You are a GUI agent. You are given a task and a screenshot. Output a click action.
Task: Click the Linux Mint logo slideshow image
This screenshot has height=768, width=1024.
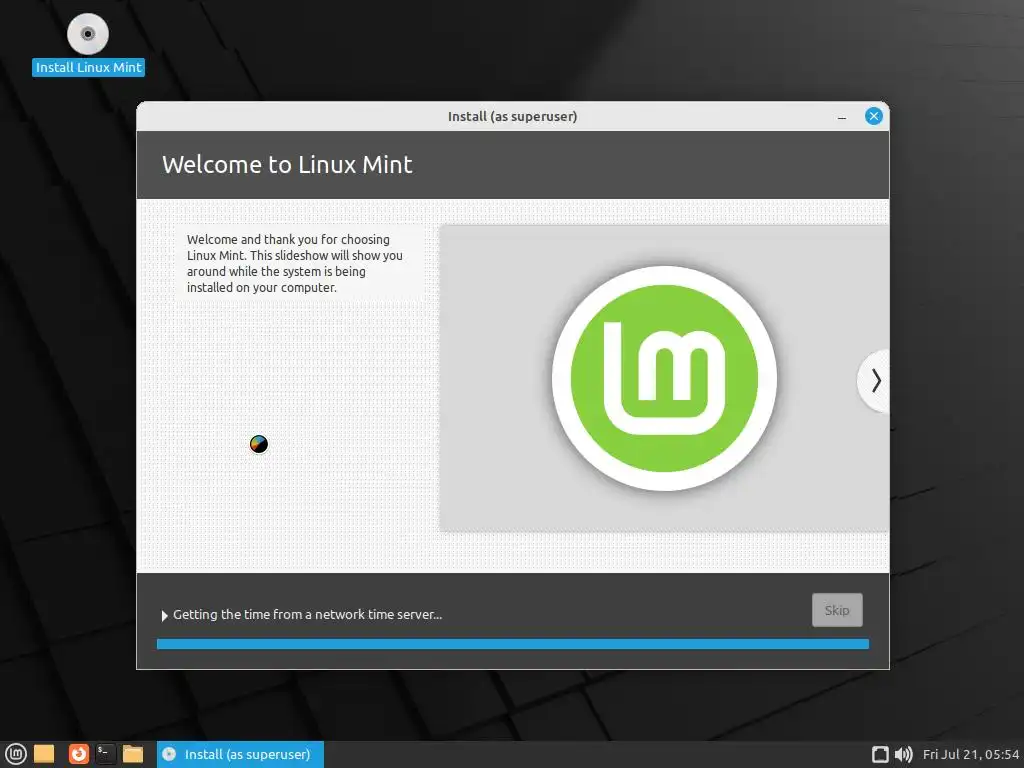(664, 378)
